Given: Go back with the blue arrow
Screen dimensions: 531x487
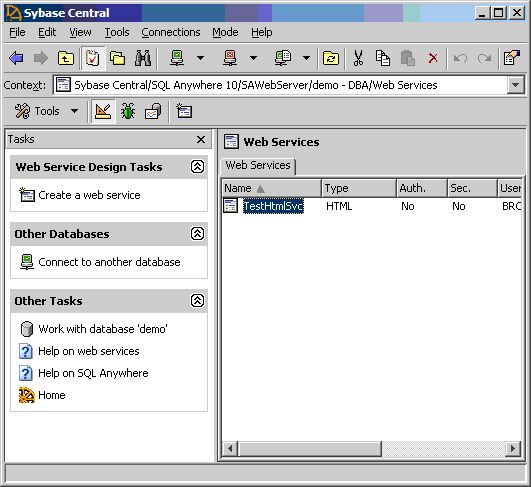Looking at the screenshot, I should tap(16, 58).
